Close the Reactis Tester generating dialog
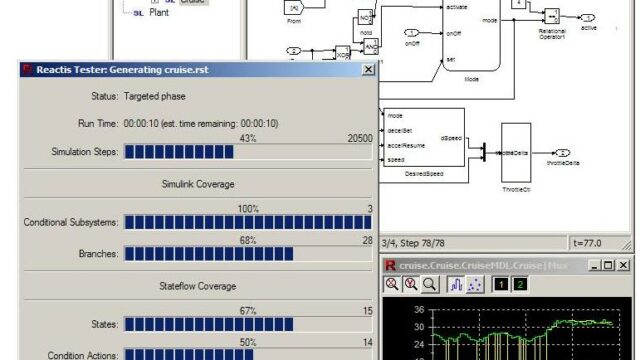Screen dimensions: 640x360 coord(368,69)
